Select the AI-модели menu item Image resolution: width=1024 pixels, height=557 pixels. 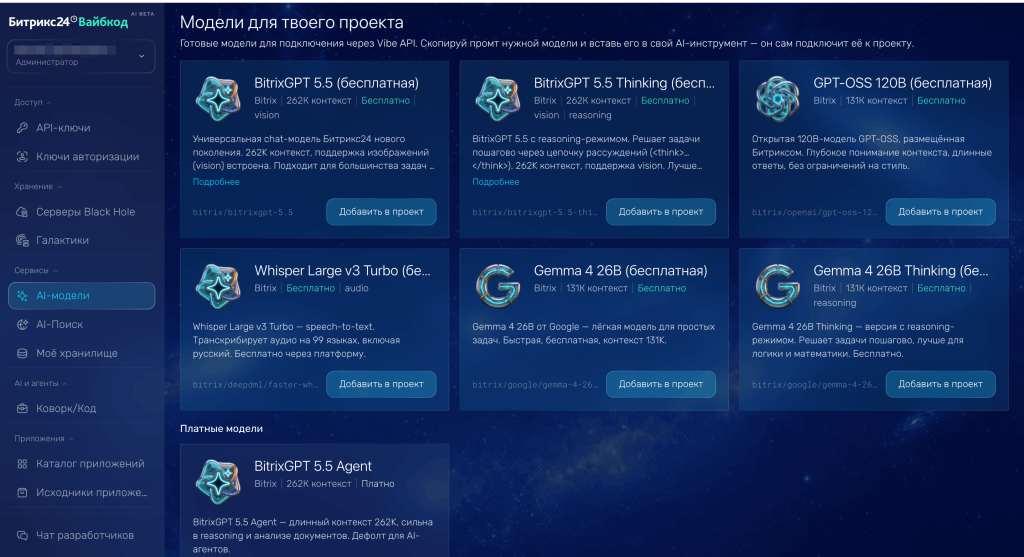point(82,296)
